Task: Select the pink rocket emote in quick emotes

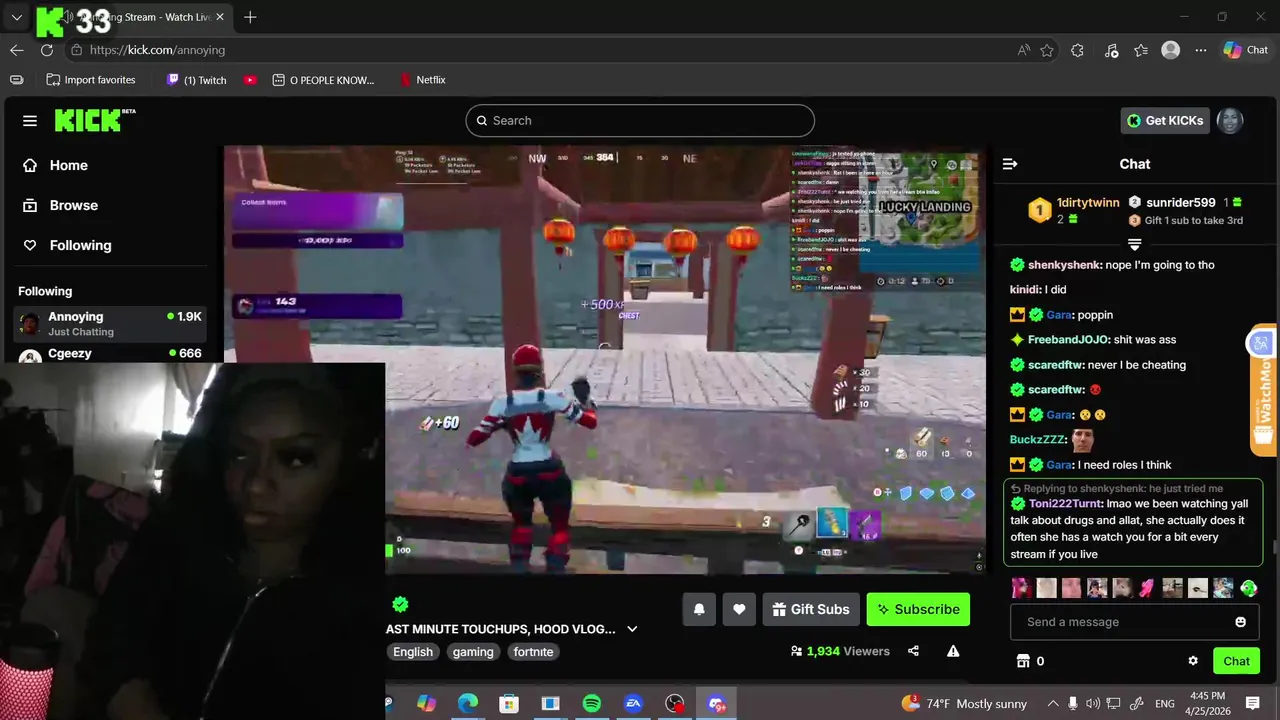Action: click(1146, 588)
